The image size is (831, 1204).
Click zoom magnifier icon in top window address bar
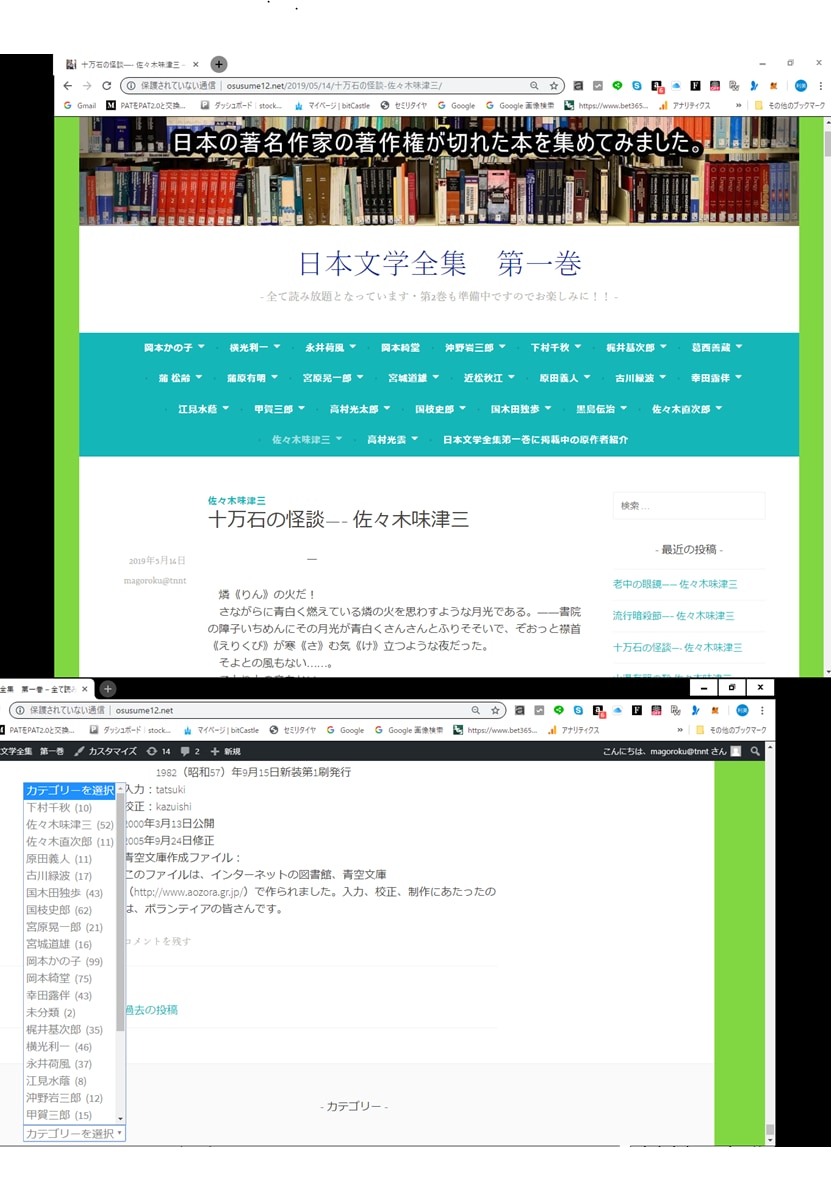click(535, 86)
